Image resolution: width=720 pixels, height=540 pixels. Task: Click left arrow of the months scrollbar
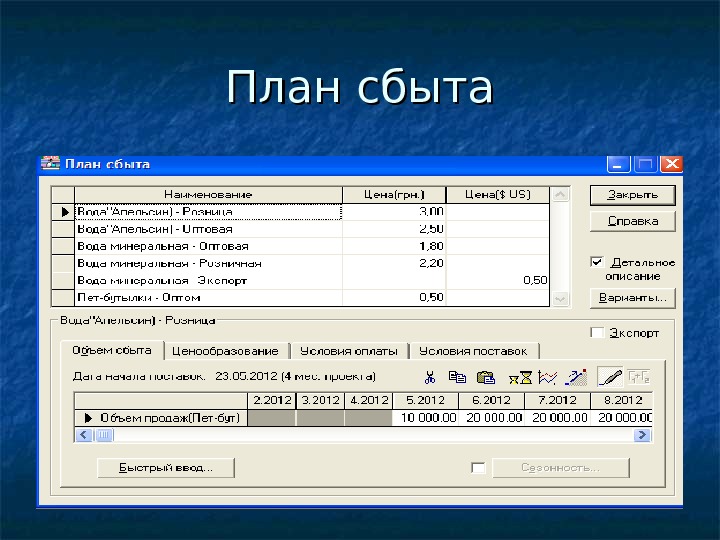(84, 434)
